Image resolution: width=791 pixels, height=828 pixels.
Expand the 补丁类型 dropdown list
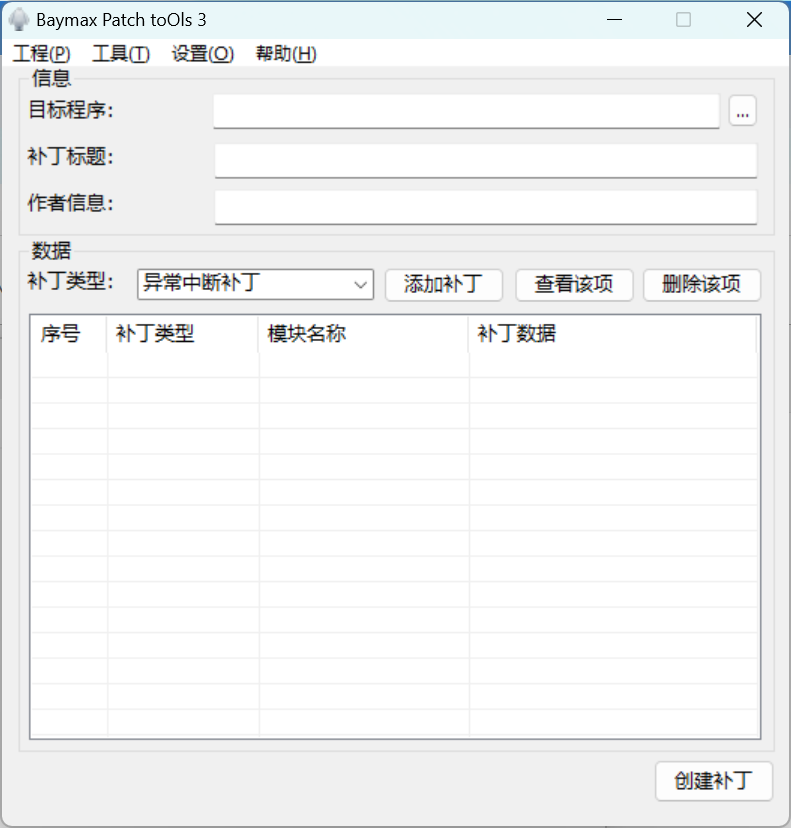pos(361,285)
